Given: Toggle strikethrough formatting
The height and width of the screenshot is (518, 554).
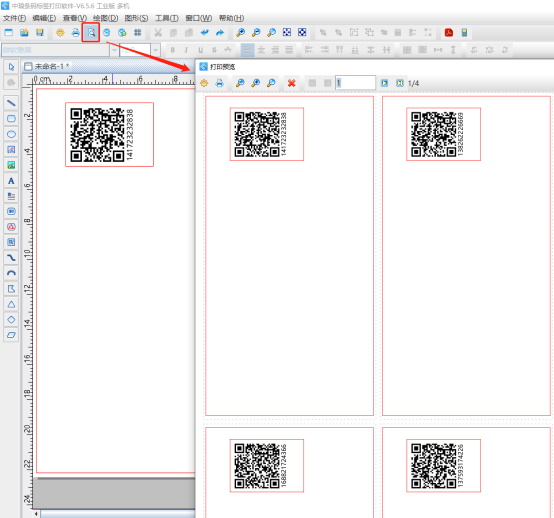Looking at the screenshot, I should 214,50.
